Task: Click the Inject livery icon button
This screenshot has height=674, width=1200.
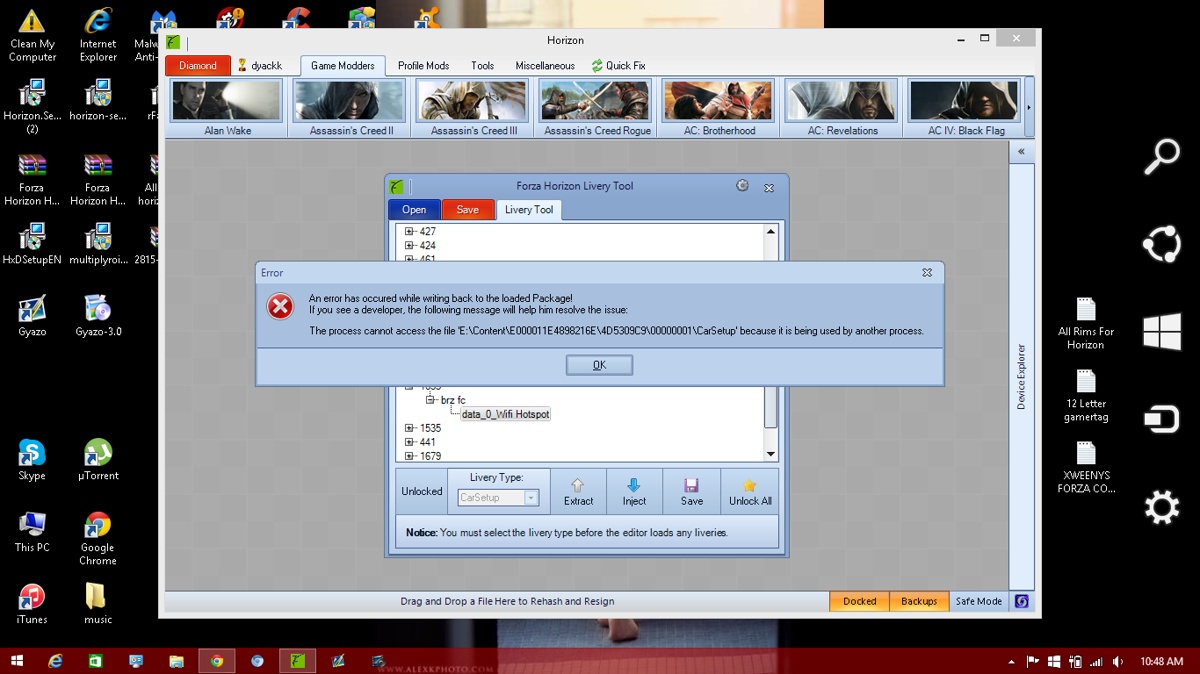Action: tap(634, 492)
